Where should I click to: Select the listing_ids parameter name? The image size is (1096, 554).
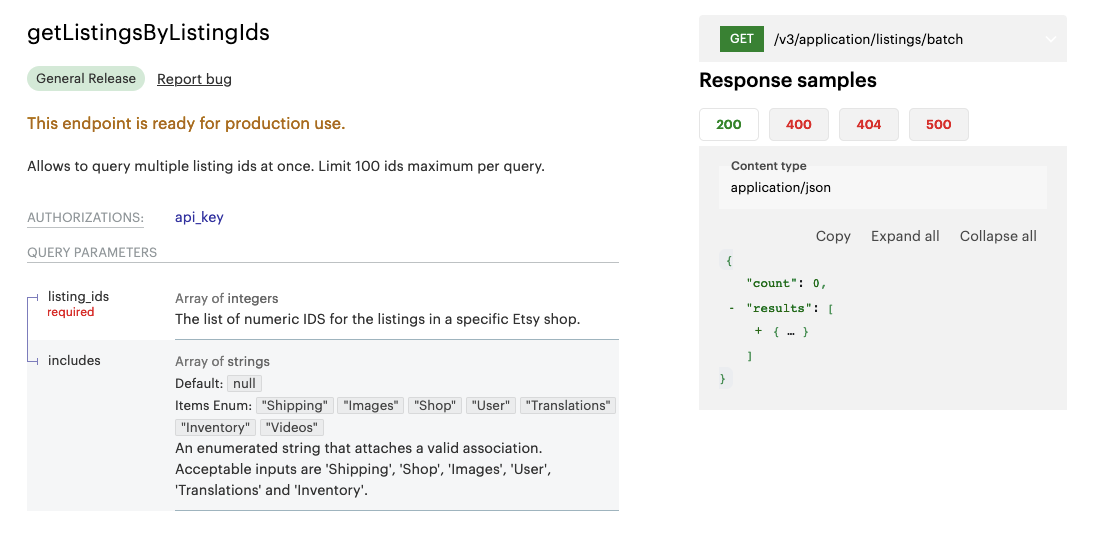(78, 296)
